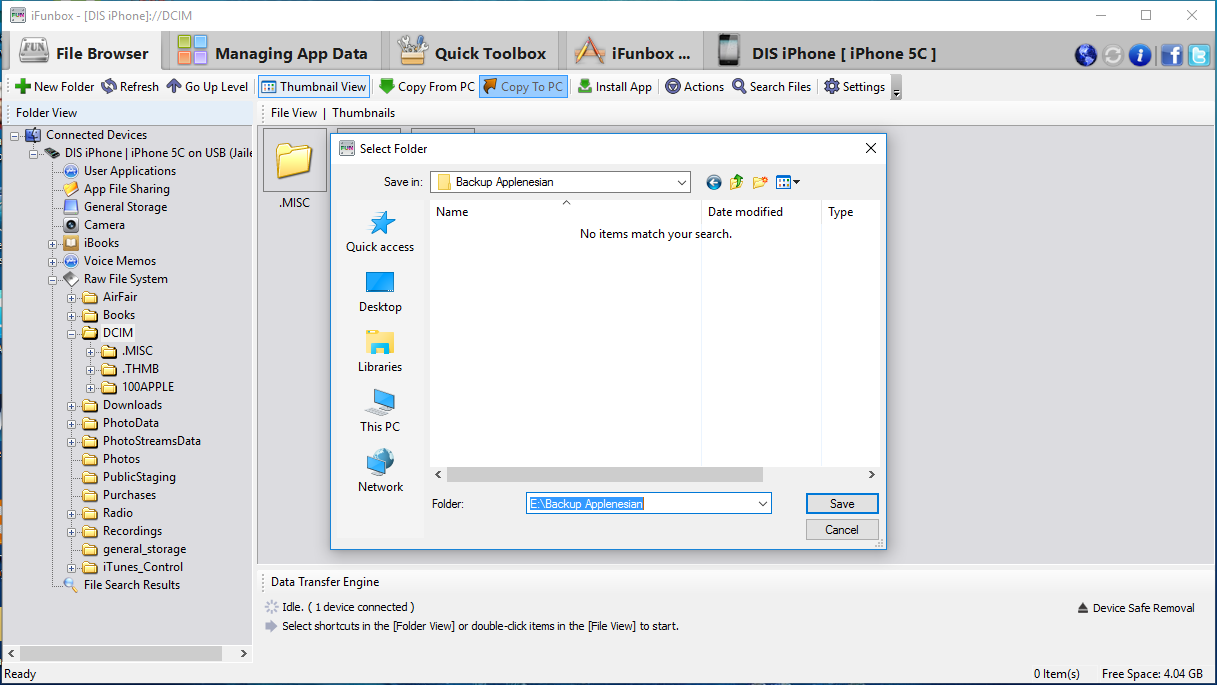The width and height of the screenshot is (1217, 685).
Task: Expand the AirFair folder node
Action: pyautogui.click(x=72, y=297)
